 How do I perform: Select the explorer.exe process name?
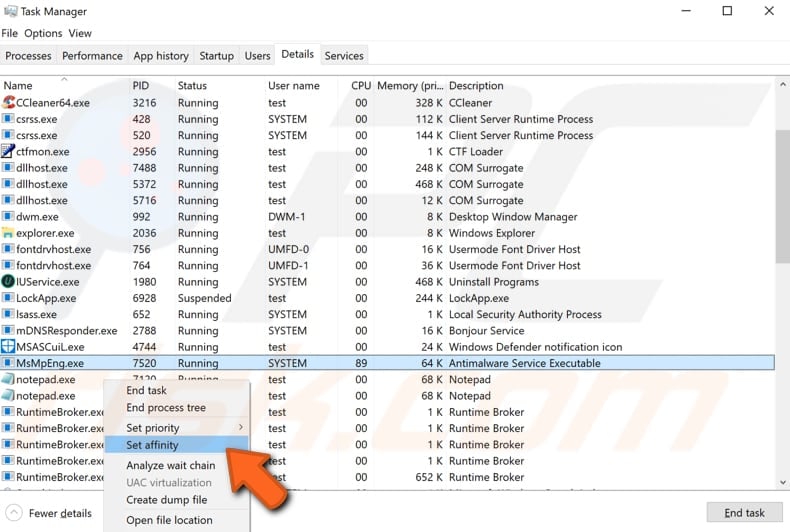click(x=45, y=233)
